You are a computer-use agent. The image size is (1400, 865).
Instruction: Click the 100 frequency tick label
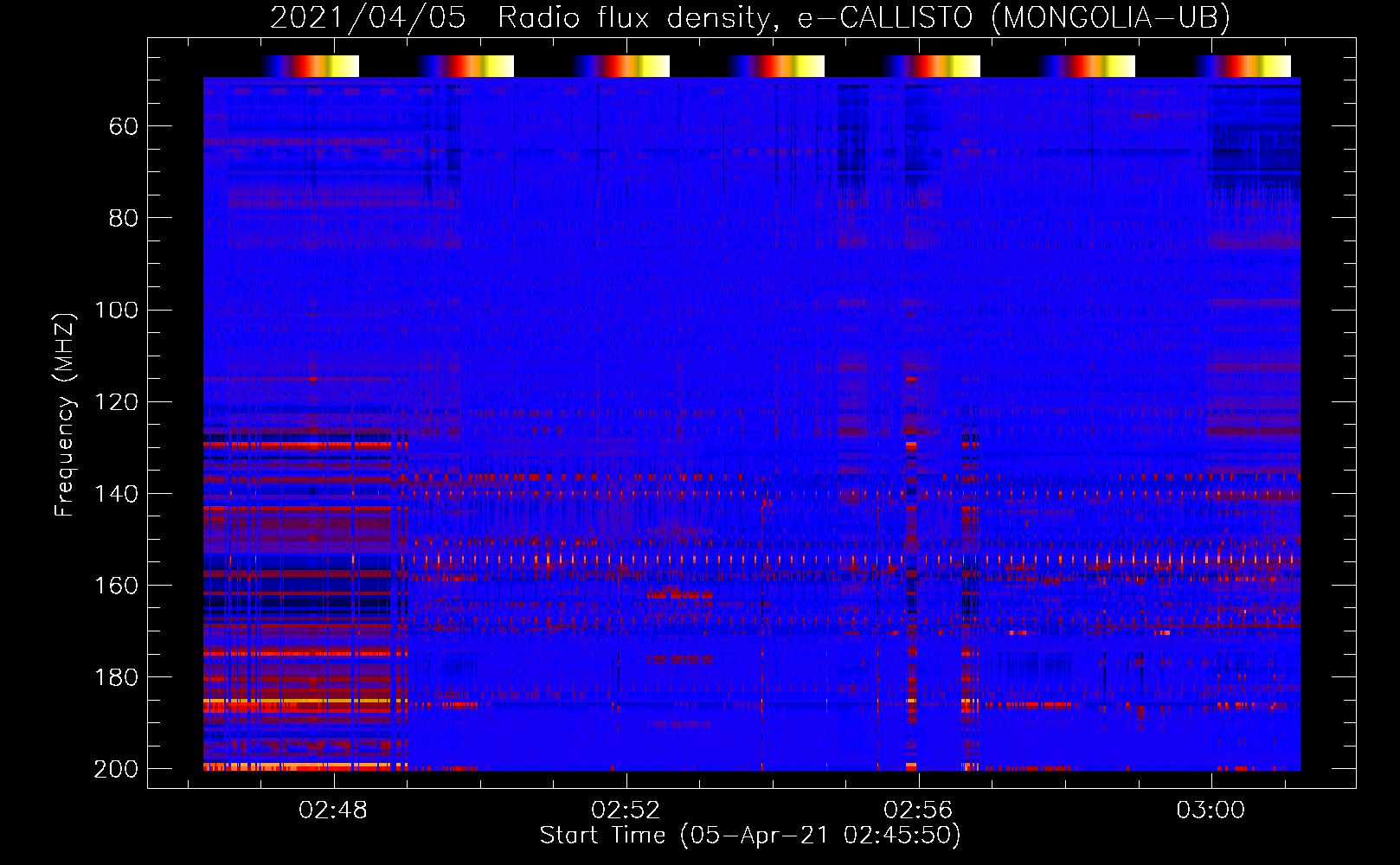[x=116, y=311]
